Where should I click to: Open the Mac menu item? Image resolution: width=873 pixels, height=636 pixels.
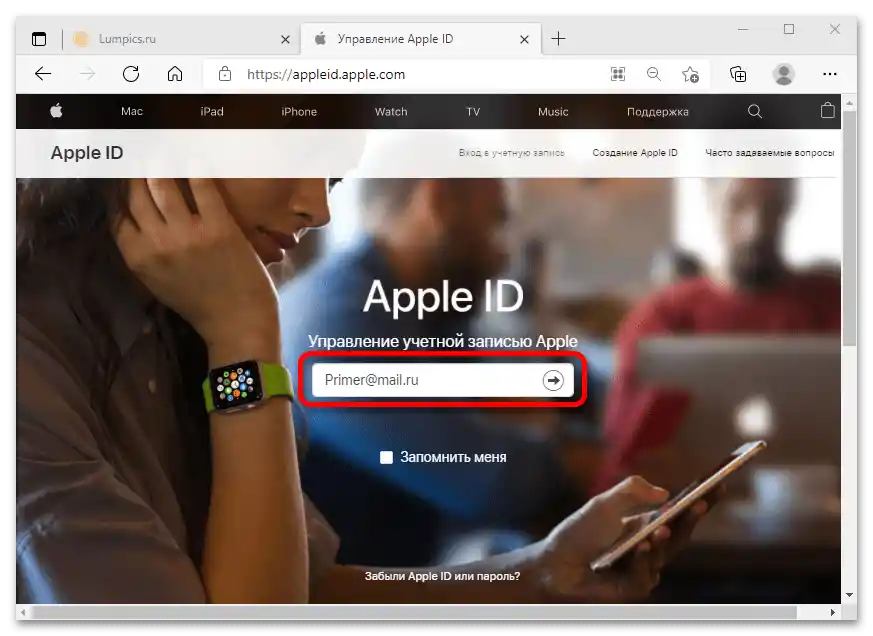tap(132, 111)
